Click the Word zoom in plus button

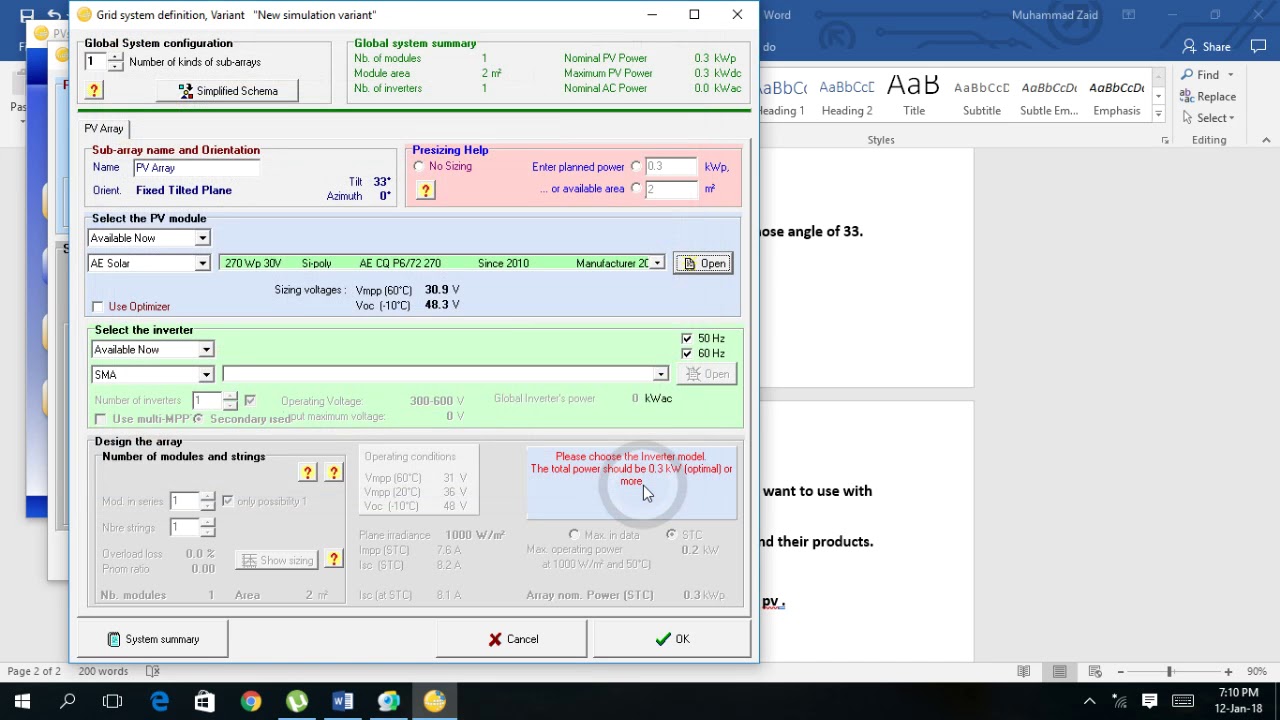tap(1228, 671)
